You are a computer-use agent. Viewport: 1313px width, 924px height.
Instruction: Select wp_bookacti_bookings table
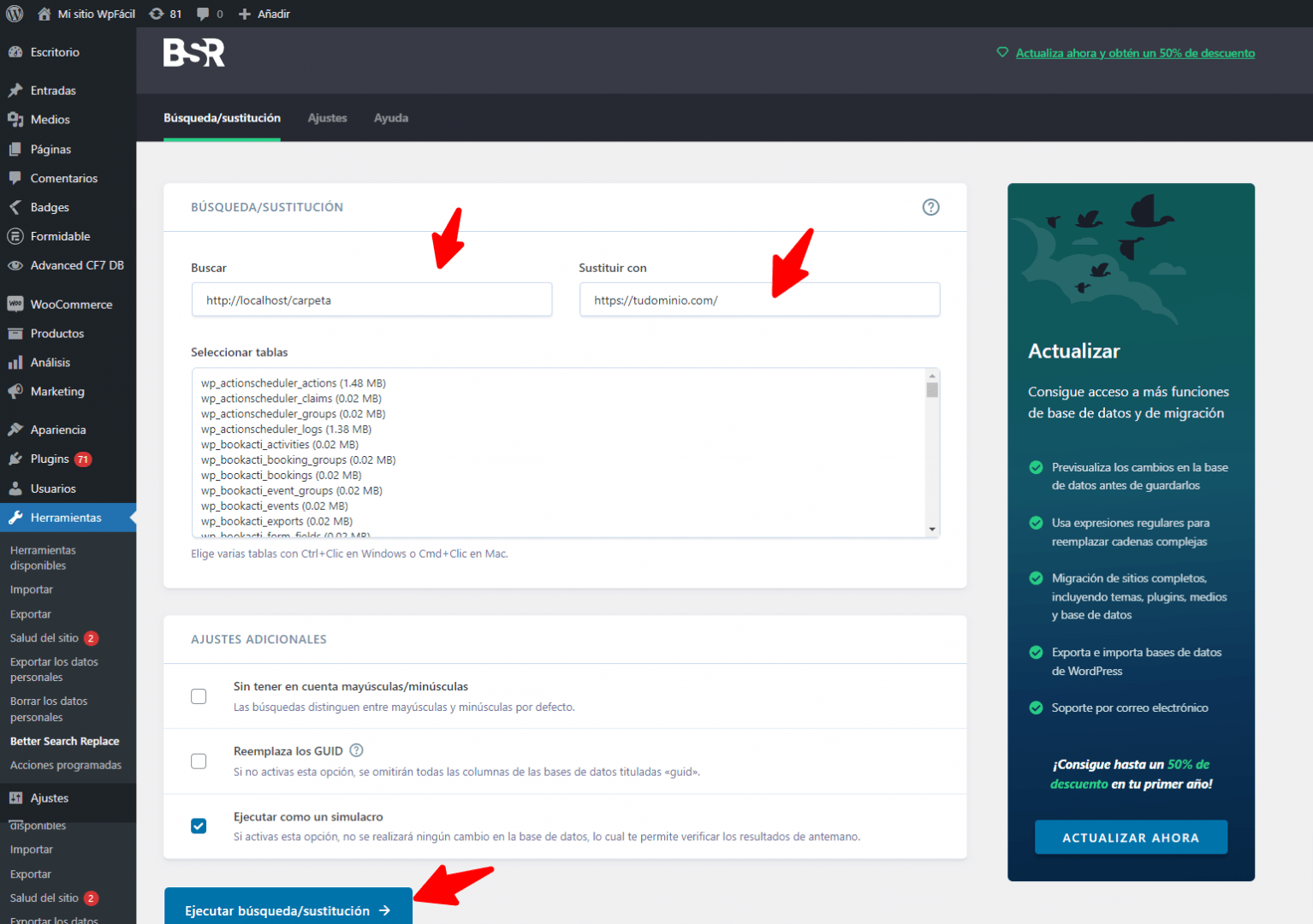coord(282,476)
